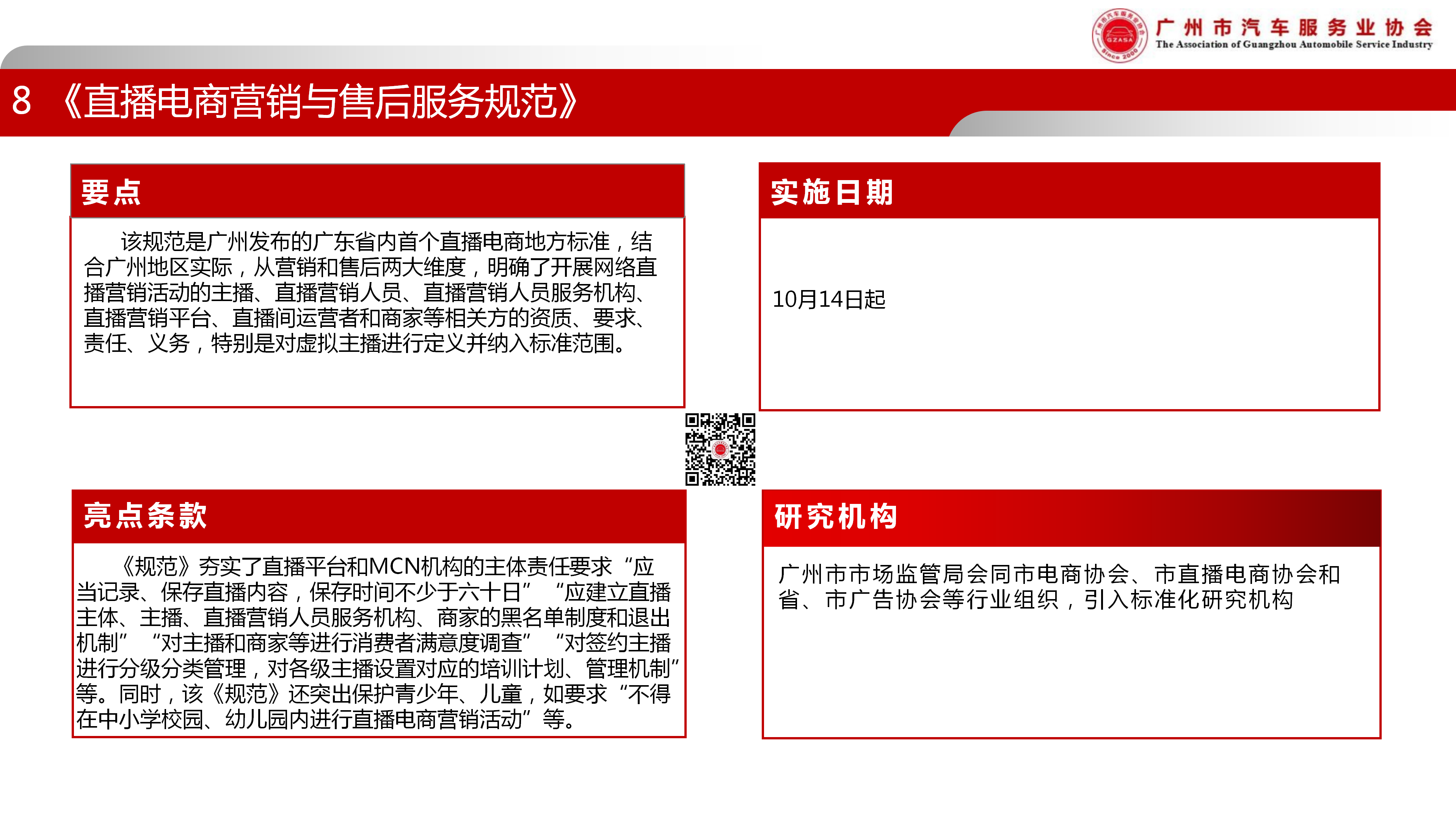1456x819 pixels.
Task: Click the text starting 广州市市场监管局会同市电商协会
Action: point(1059,587)
